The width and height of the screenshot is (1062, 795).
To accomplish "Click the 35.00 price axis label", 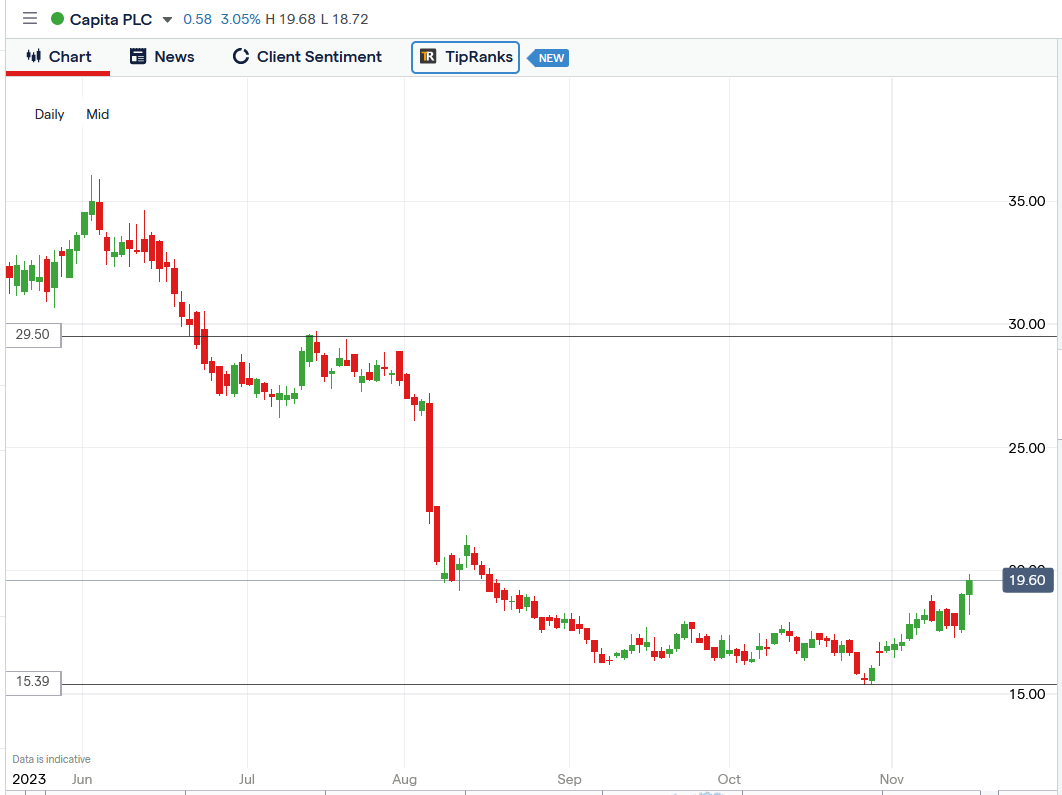I will (x=1027, y=201).
